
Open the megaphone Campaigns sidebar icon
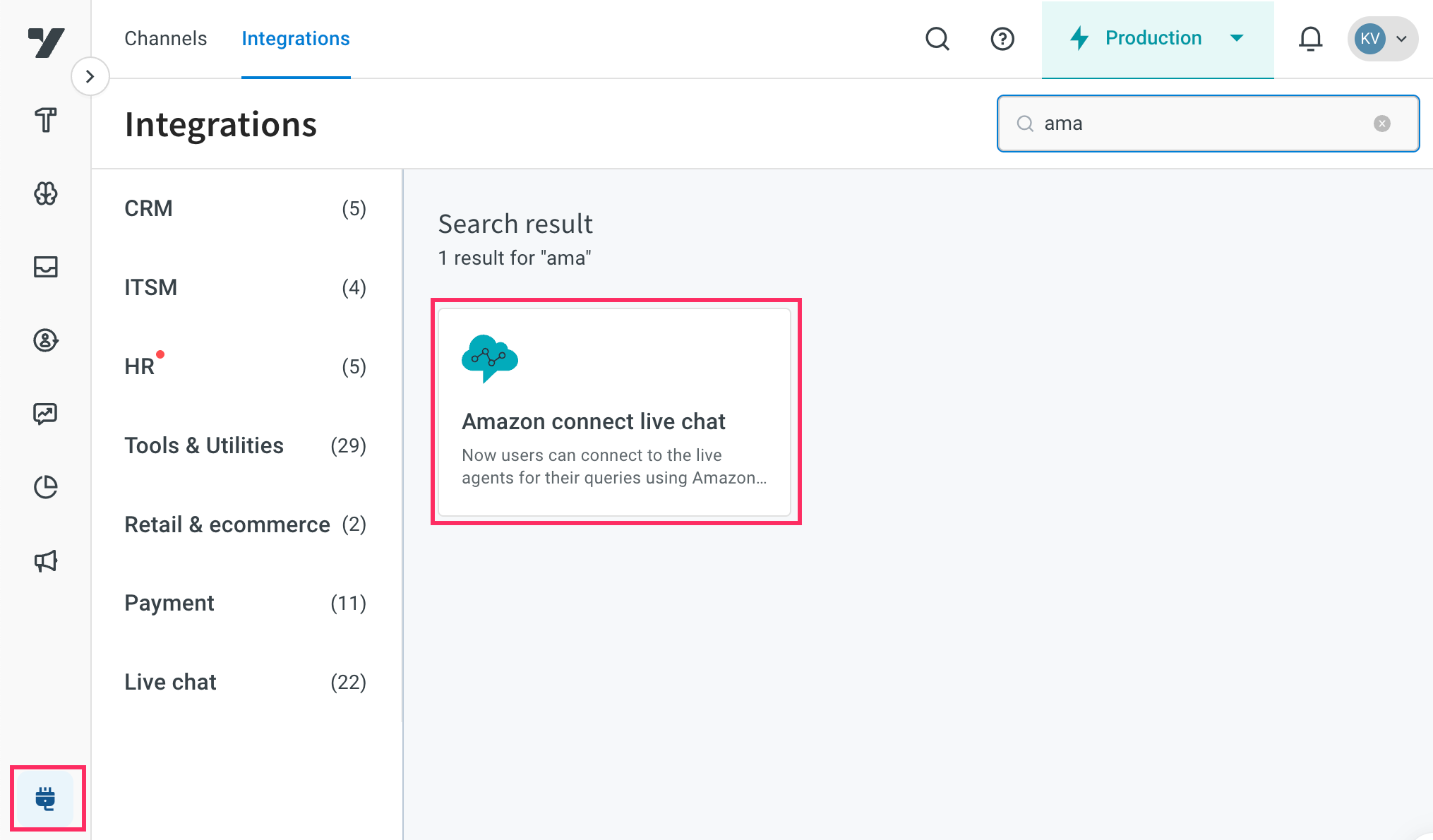(46, 561)
